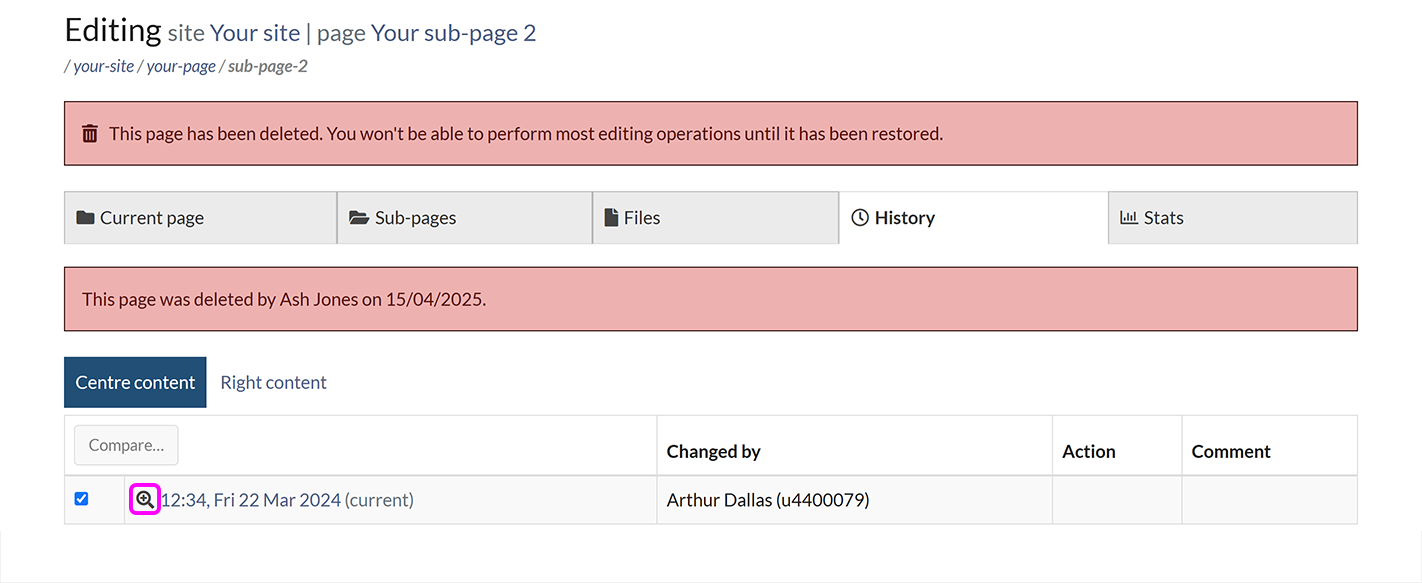Click the Changed by column header
The width and height of the screenshot is (1422, 583).
pos(713,452)
